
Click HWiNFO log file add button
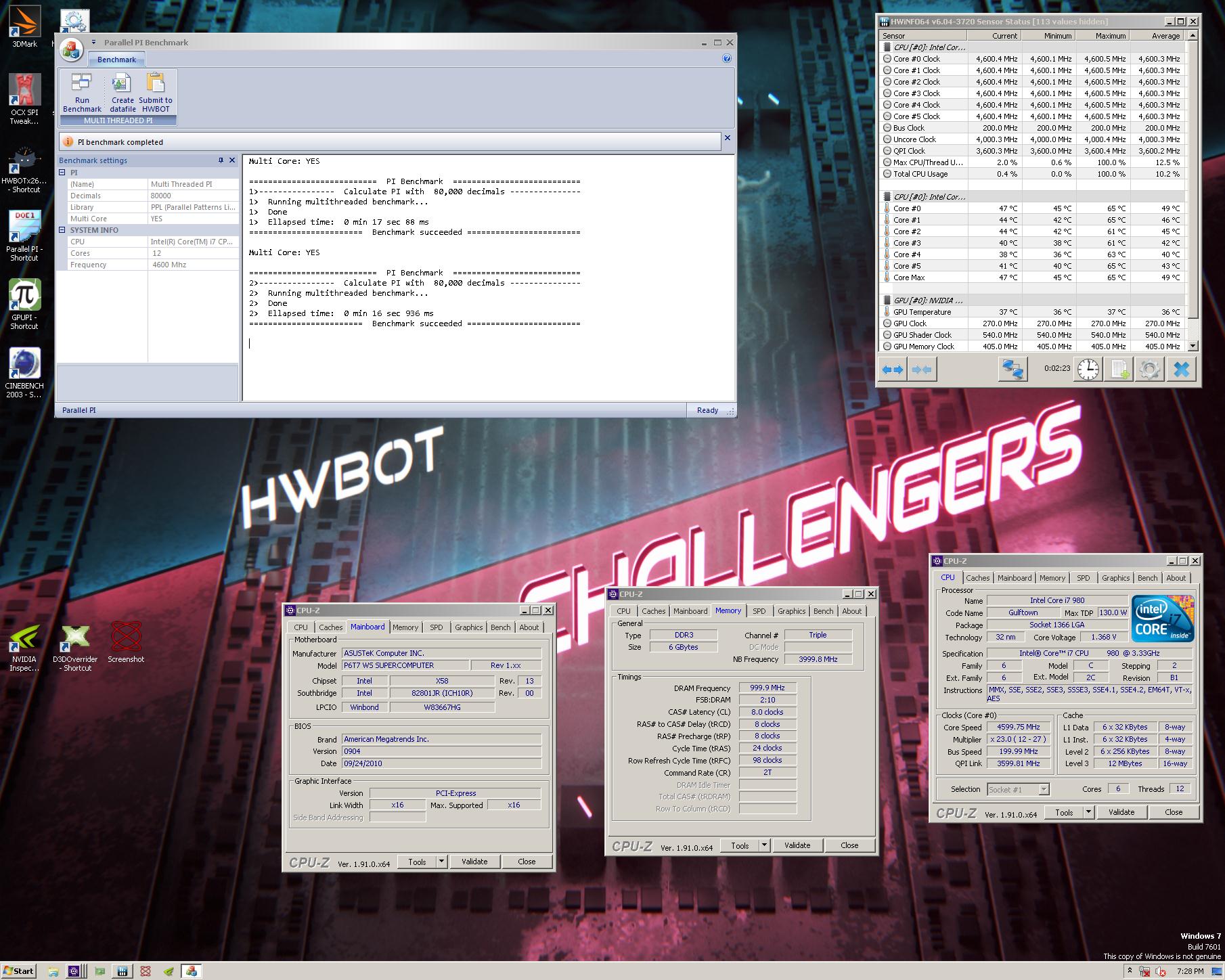pos(1119,370)
